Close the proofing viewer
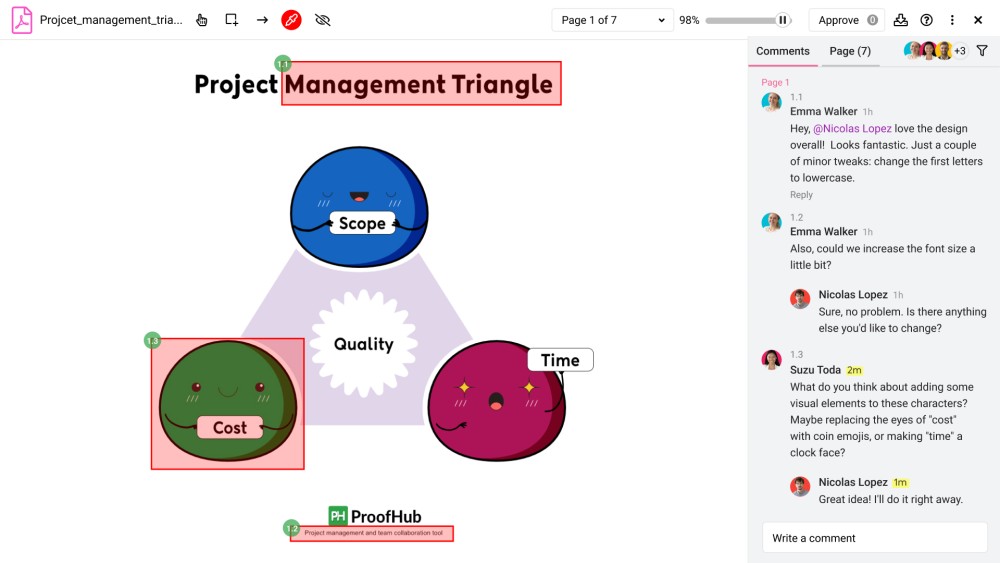The height and width of the screenshot is (563, 1000). pos(978,20)
